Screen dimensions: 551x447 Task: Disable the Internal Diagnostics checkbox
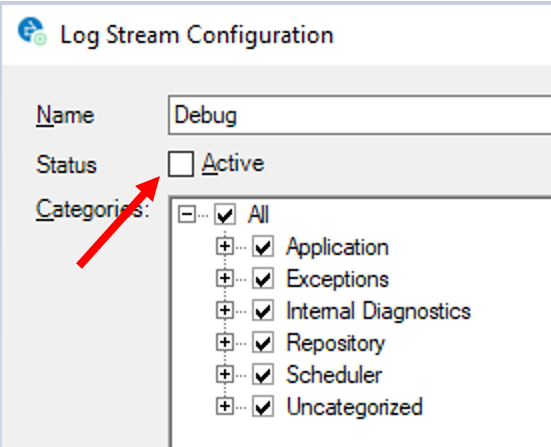point(263,311)
